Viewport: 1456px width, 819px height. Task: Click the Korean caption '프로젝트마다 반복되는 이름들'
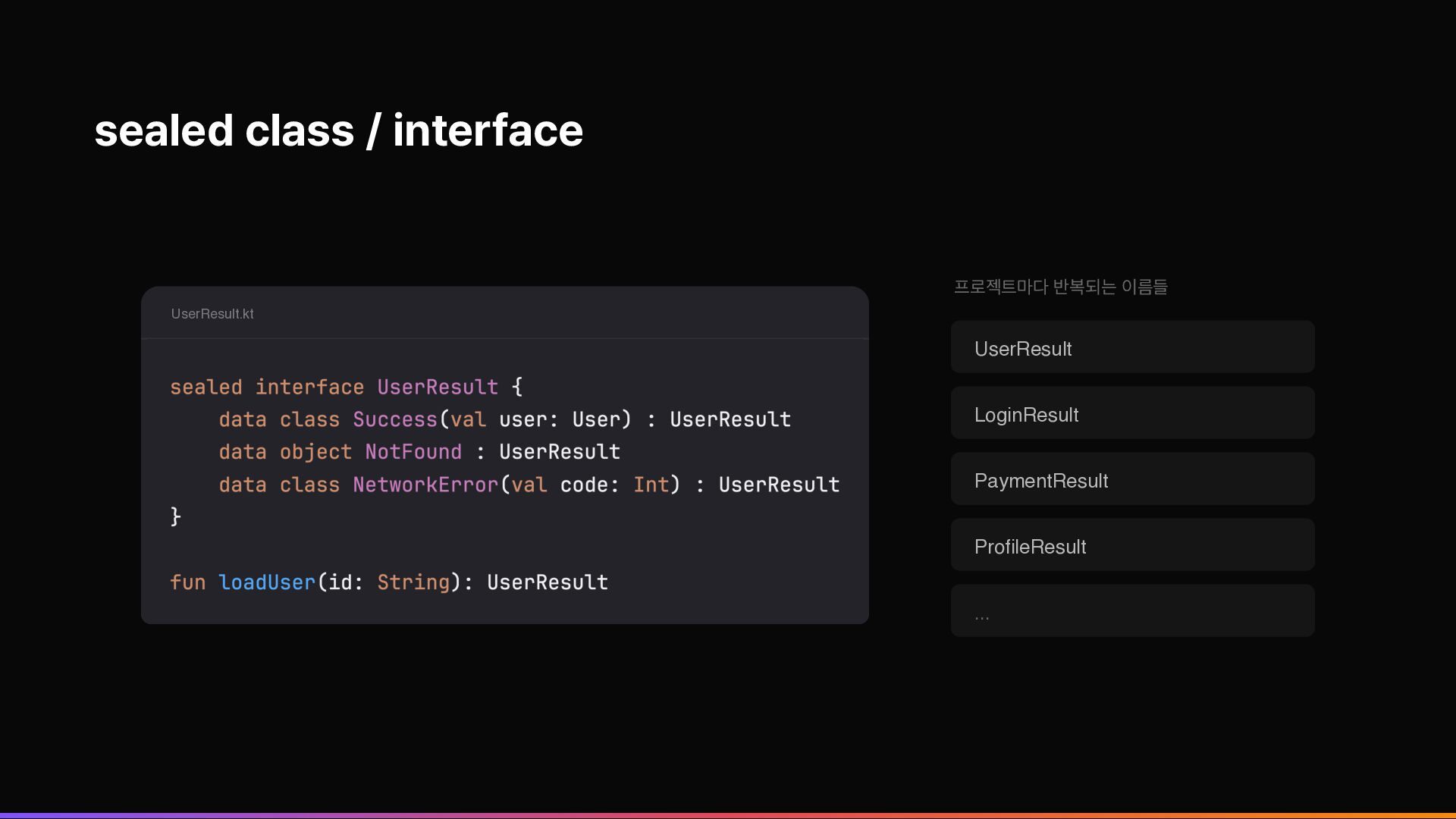click(1060, 287)
